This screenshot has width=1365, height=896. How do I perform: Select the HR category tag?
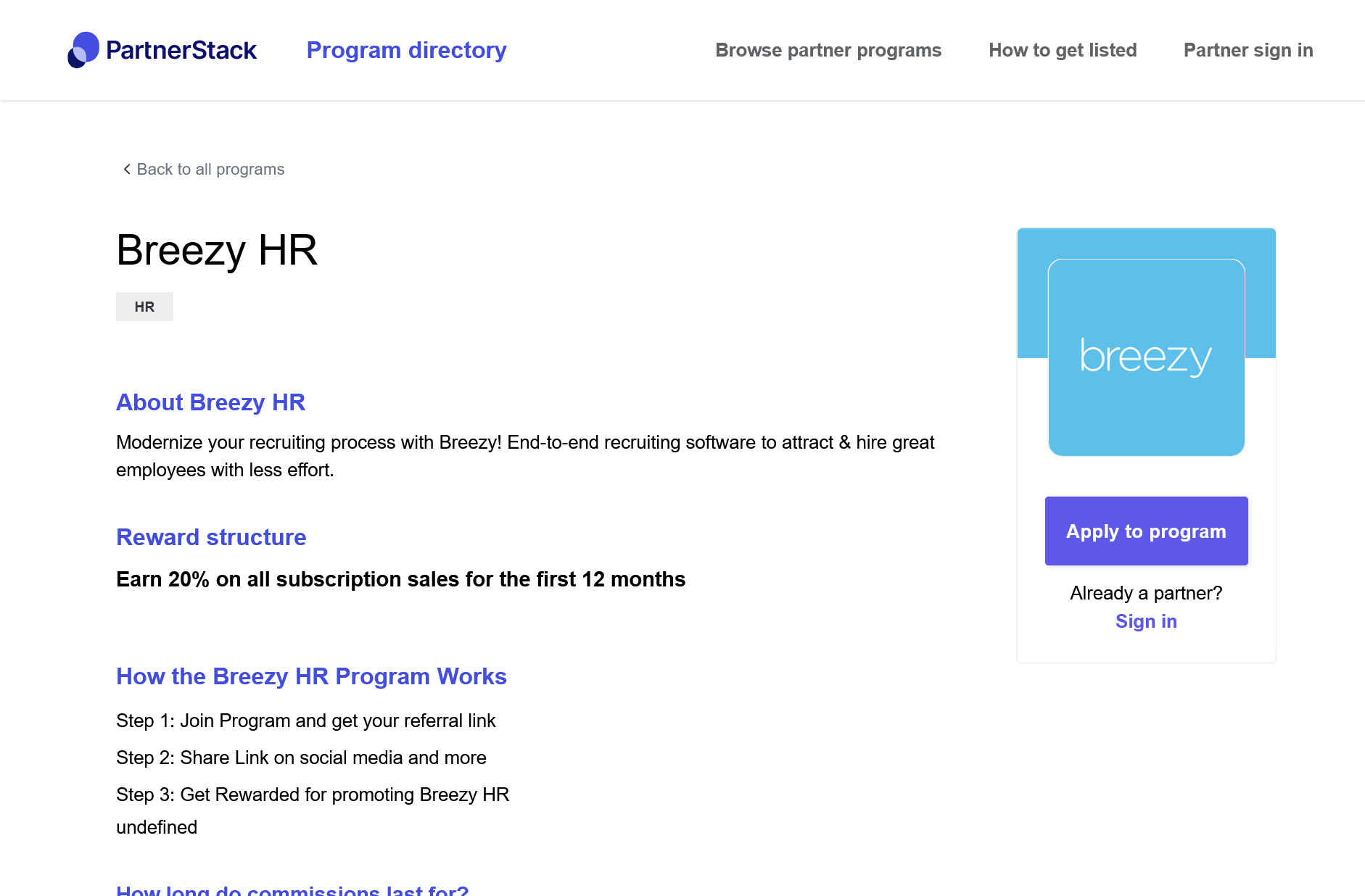[x=144, y=307]
